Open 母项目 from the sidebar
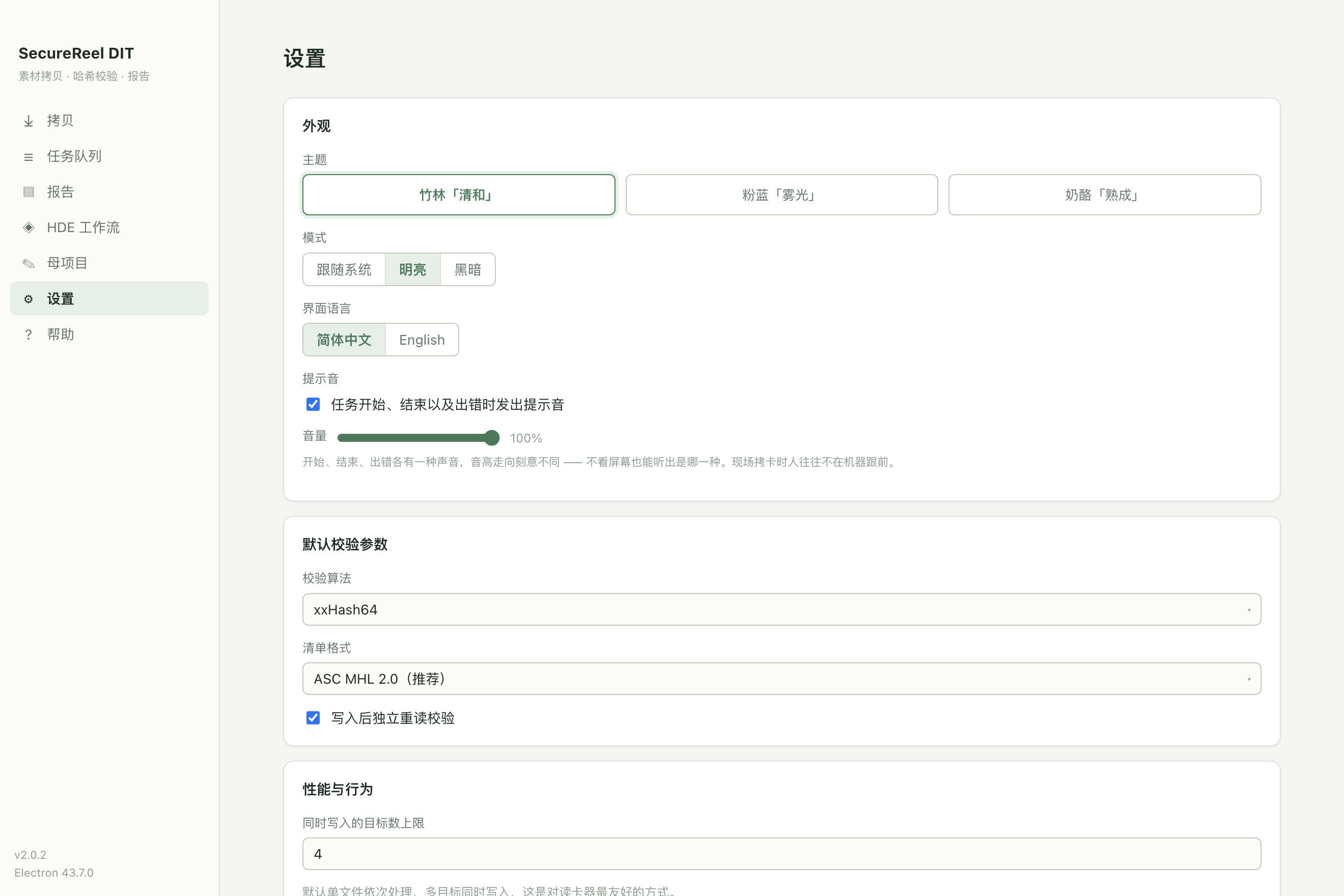Screen dimensions: 1344x896 [x=109, y=263]
